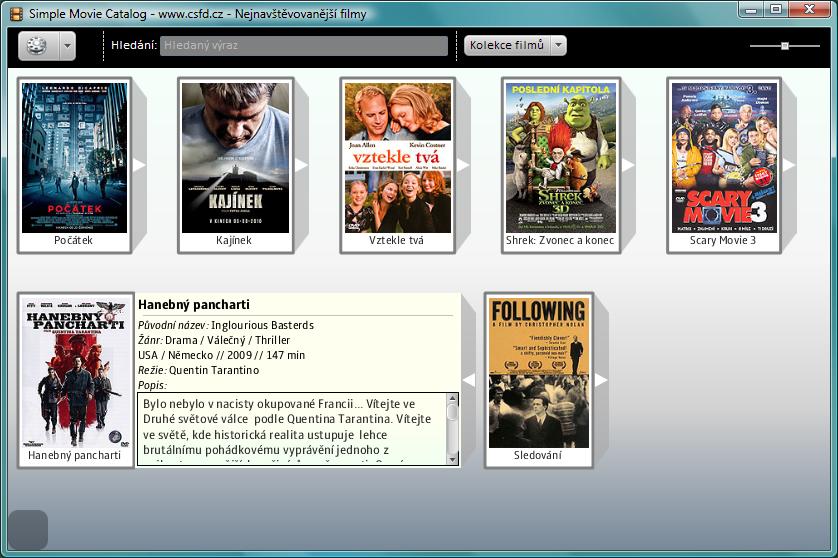Viewport: 838px width, 558px height.
Task: Click the Kolekce filmů button
Action: click(x=507, y=45)
